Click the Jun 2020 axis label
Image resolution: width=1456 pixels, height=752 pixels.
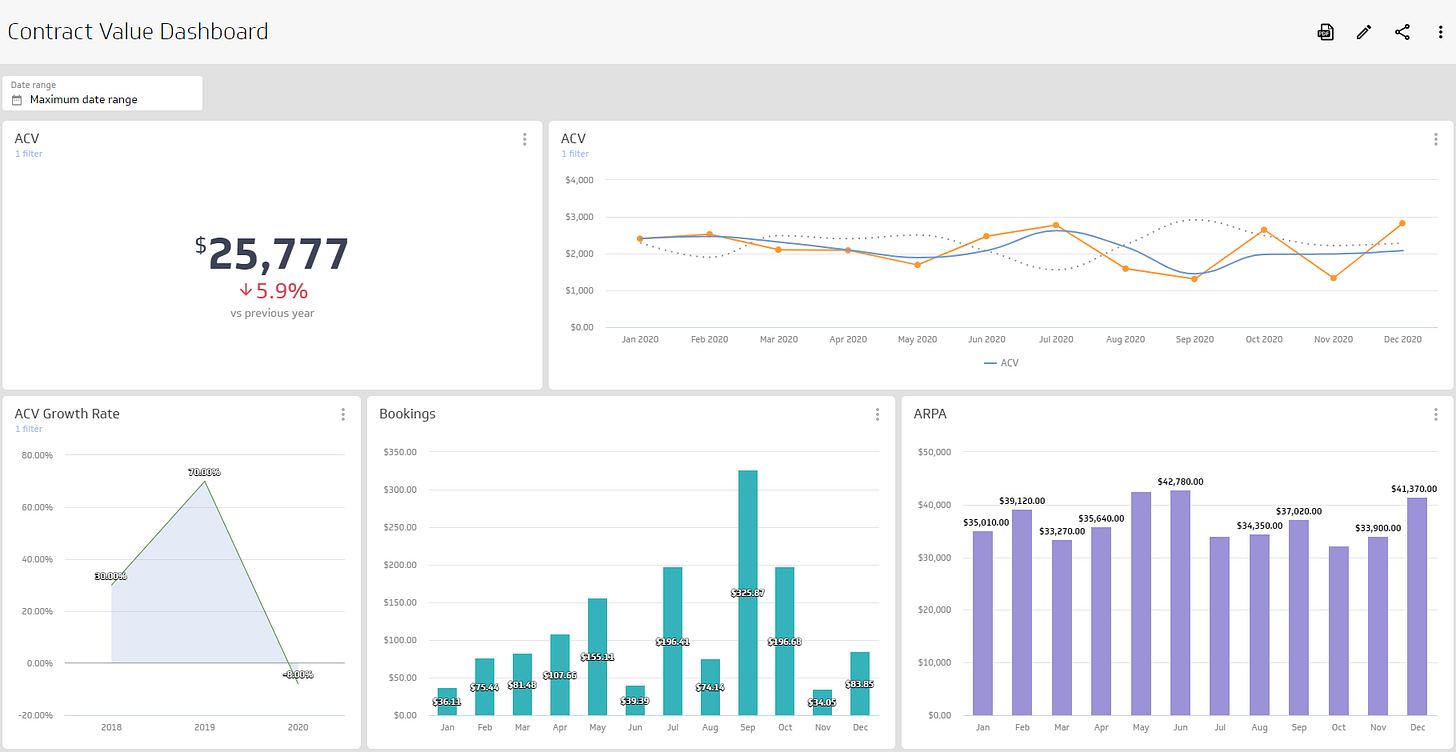(x=986, y=340)
